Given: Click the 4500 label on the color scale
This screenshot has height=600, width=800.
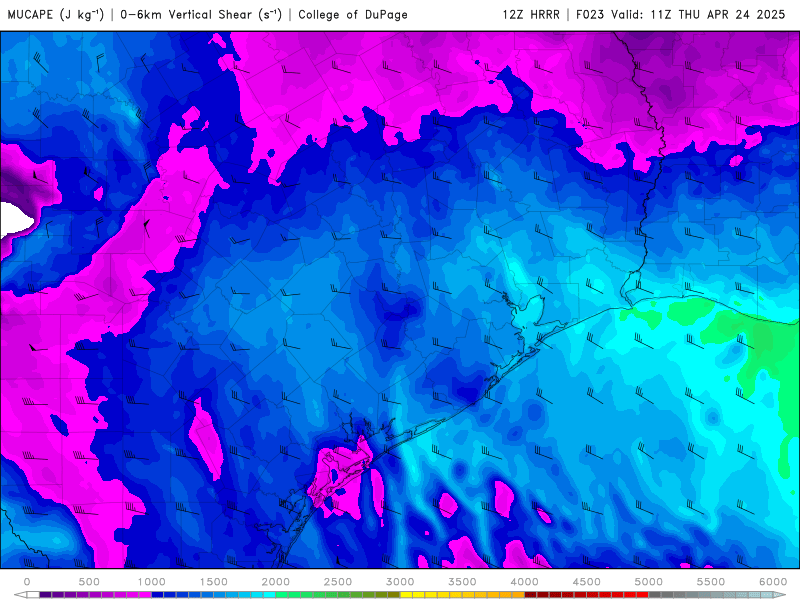Looking at the screenshot, I should tap(587, 582).
